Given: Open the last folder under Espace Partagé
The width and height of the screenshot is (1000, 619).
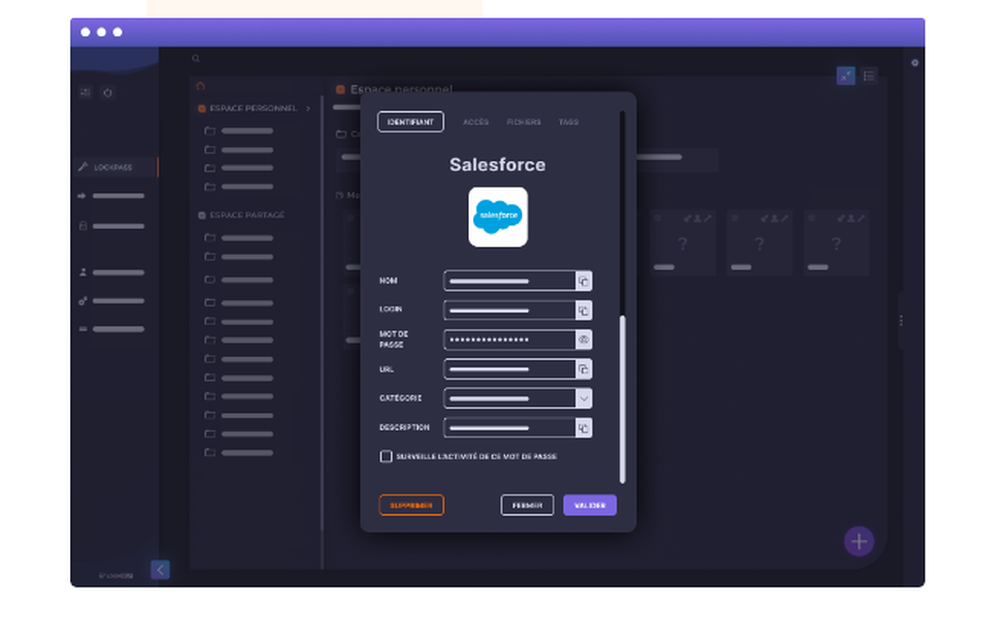Looking at the screenshot, I should pos(239,453).
